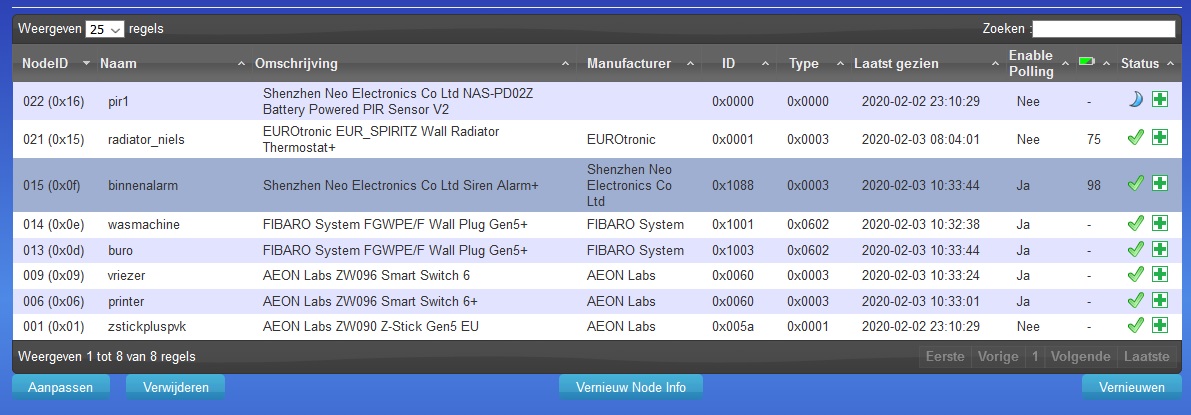
Task: Sort table by NodeID column header
Action: (45, 64)
